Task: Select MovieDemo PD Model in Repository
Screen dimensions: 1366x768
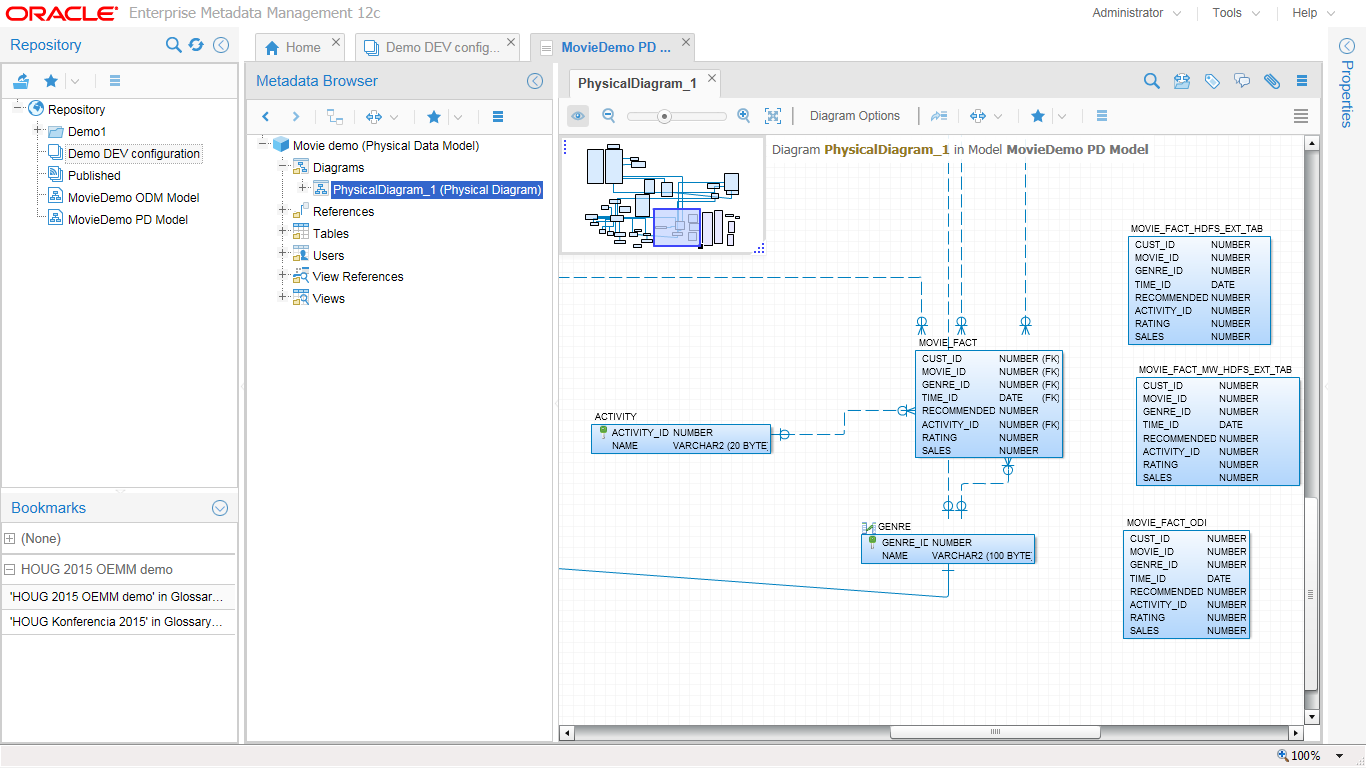Action: point(127,219)
